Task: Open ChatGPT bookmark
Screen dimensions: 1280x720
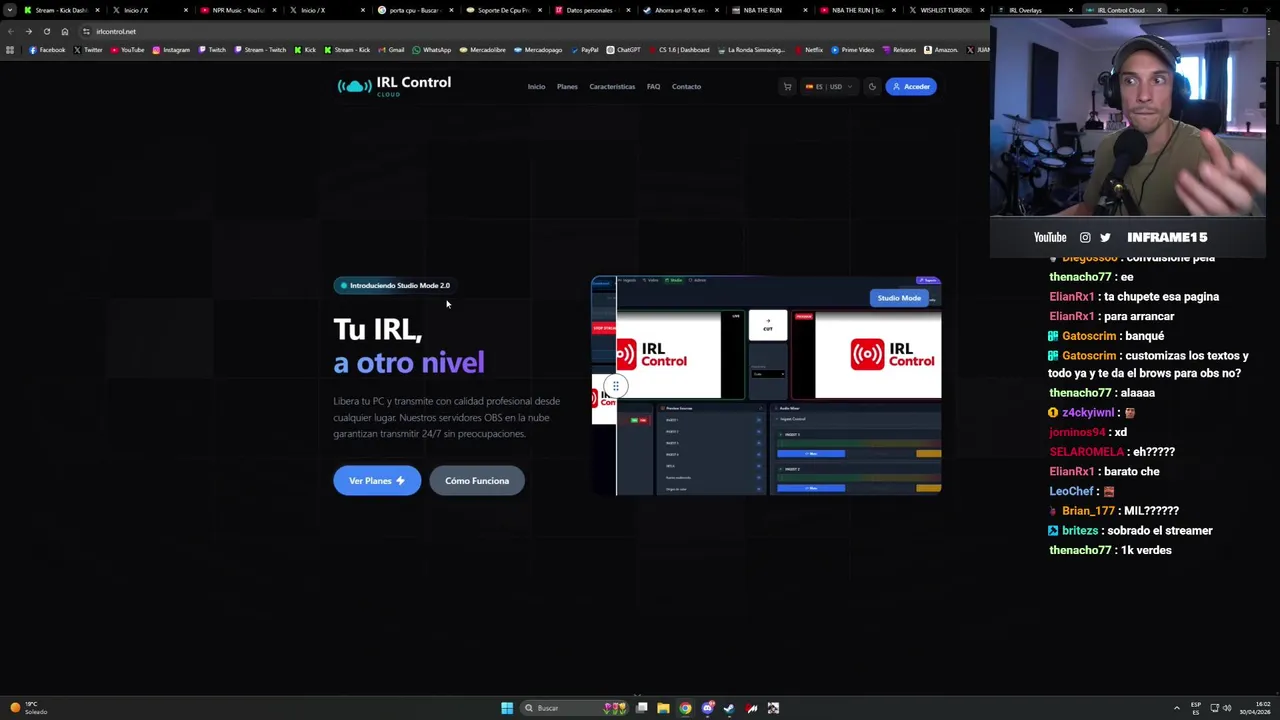Action: (x=624, y=50)
